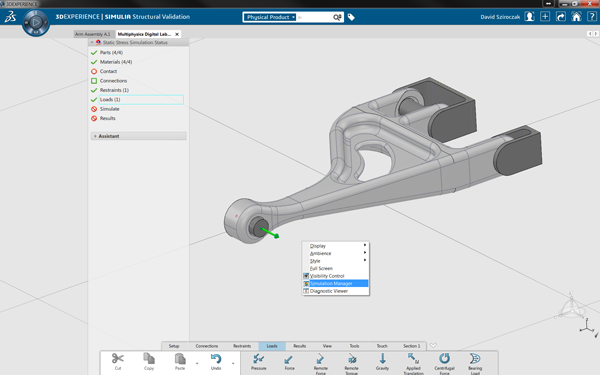Switch to the Loads tab

coord(272,346)
